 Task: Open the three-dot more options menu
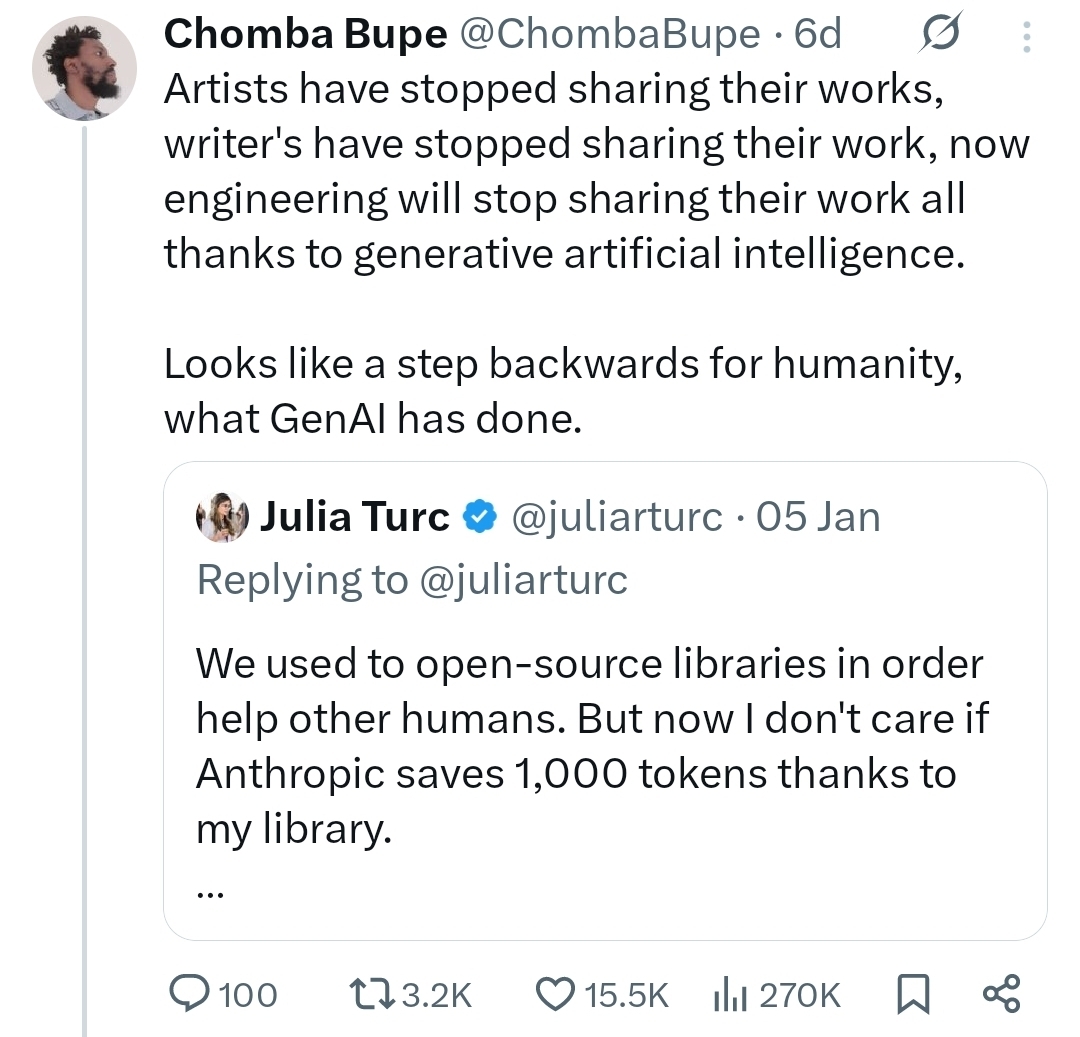click(1025, 37)
